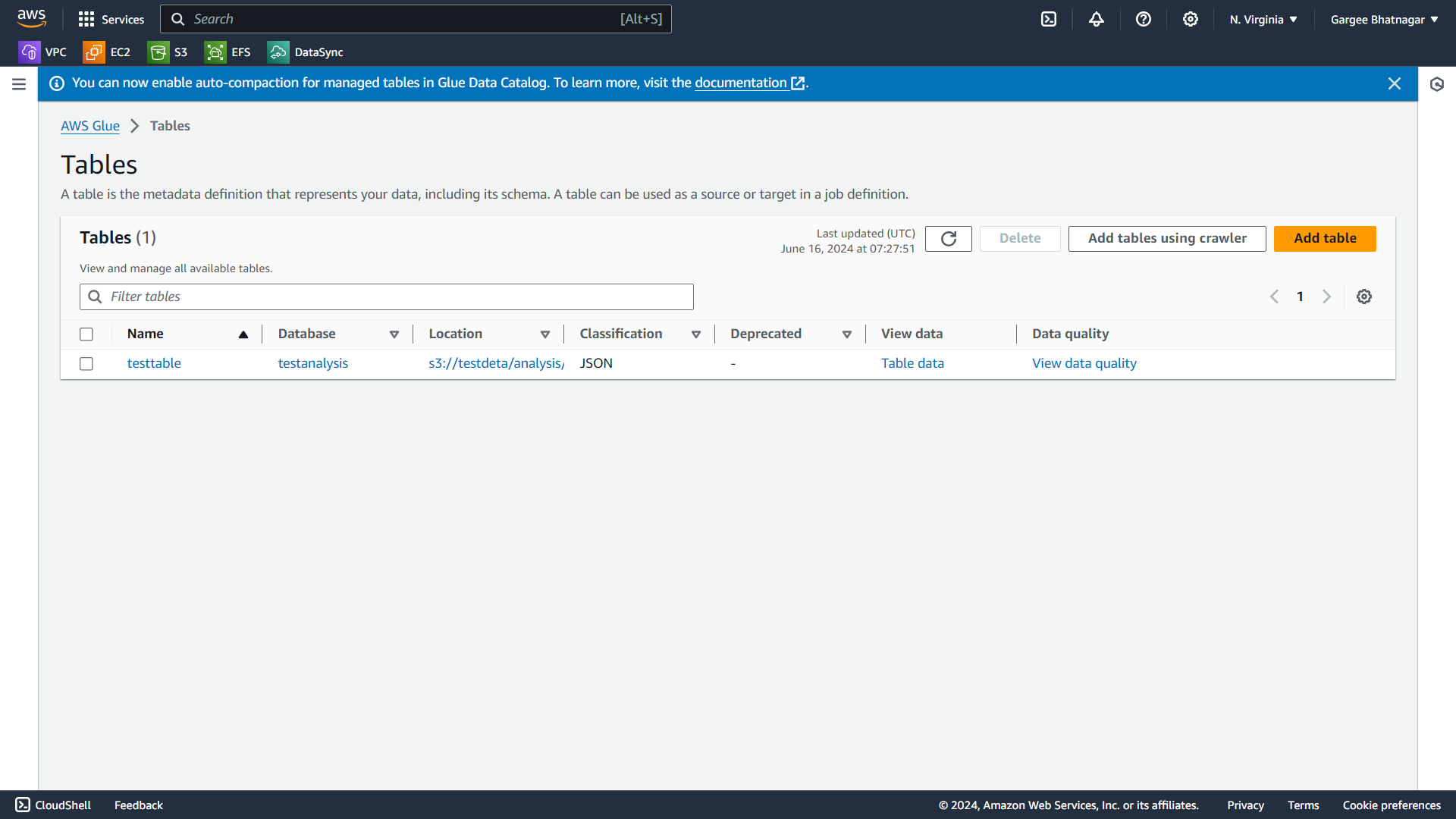
Task: Focus the Filter tables search field
Action: click(387, 297)
